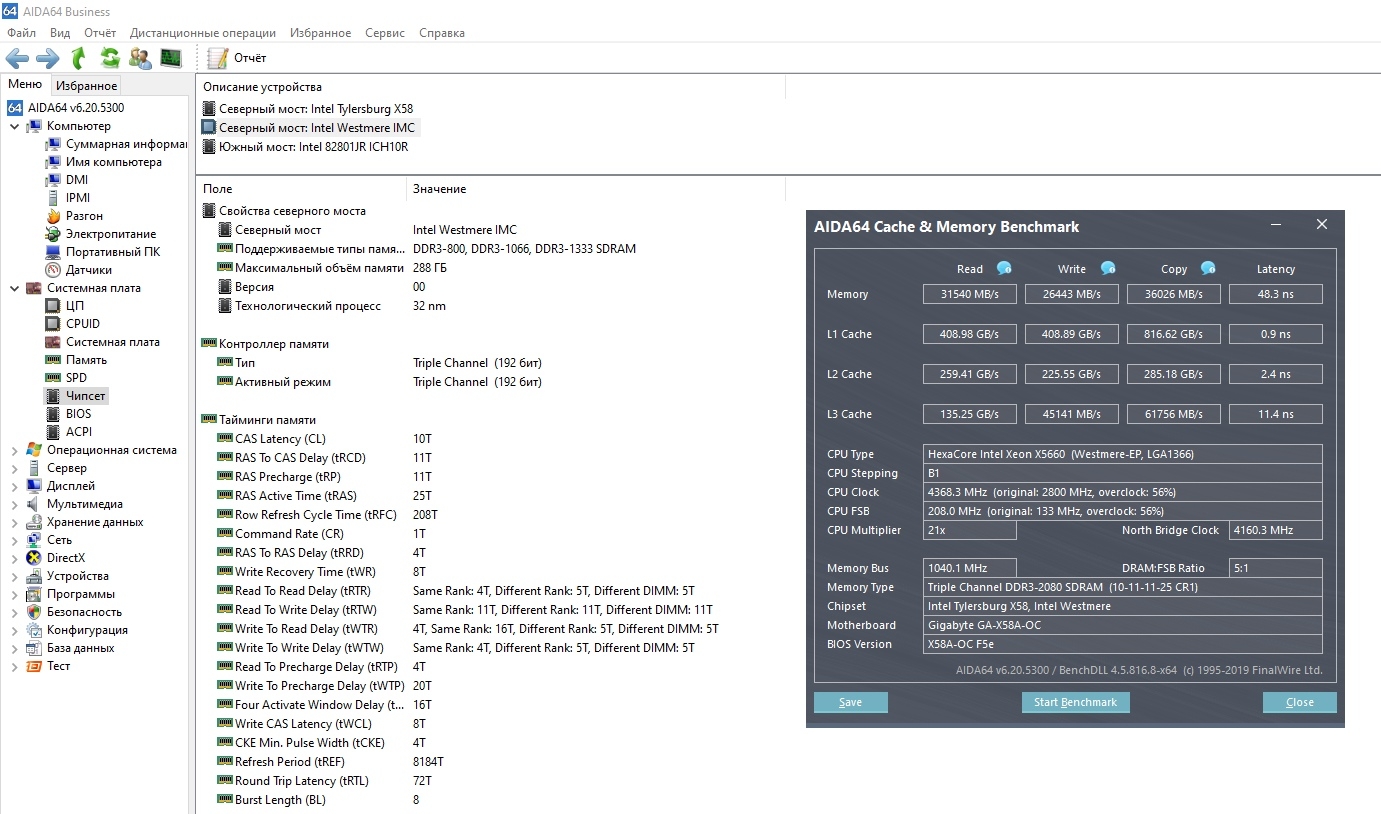Open the CPUID tree item
The image size is (1381, 814).
pyautogui.click(x=73, y=324)
